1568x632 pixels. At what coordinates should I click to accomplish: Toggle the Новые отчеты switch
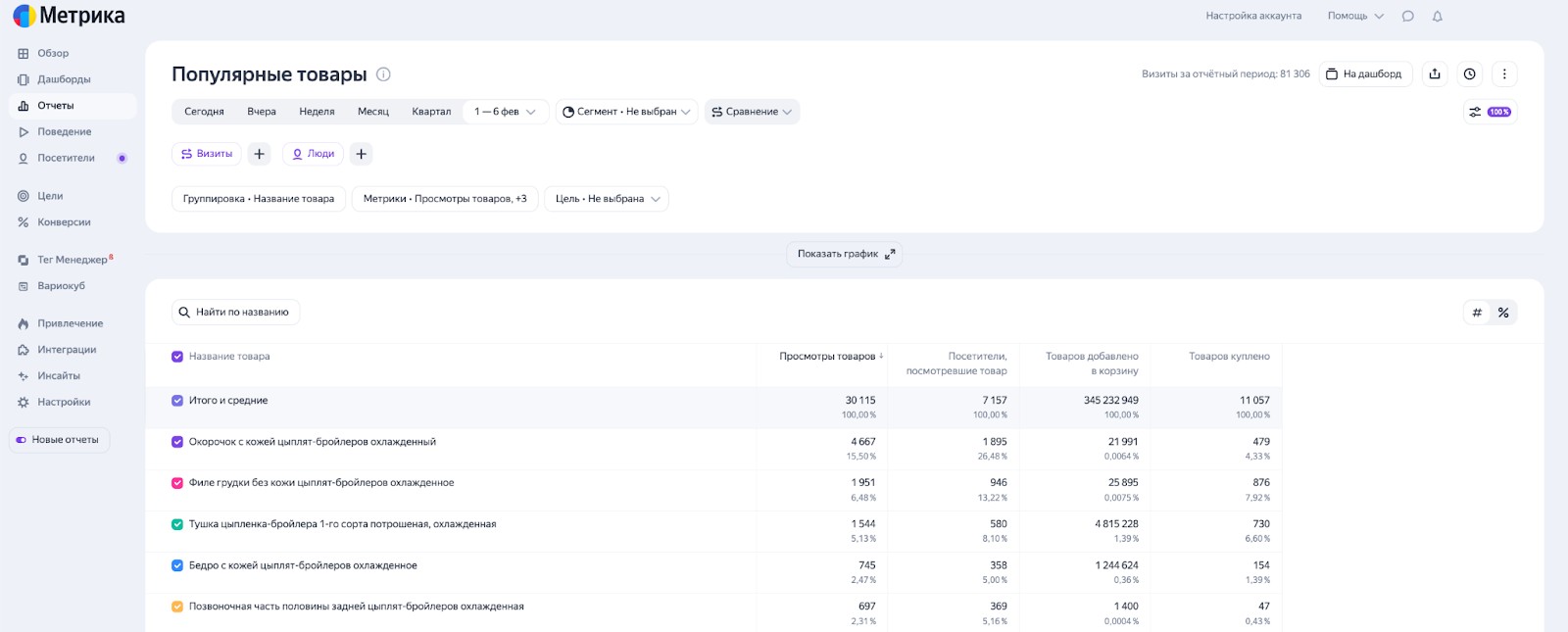pyautogui.click(x=22, y=440)
